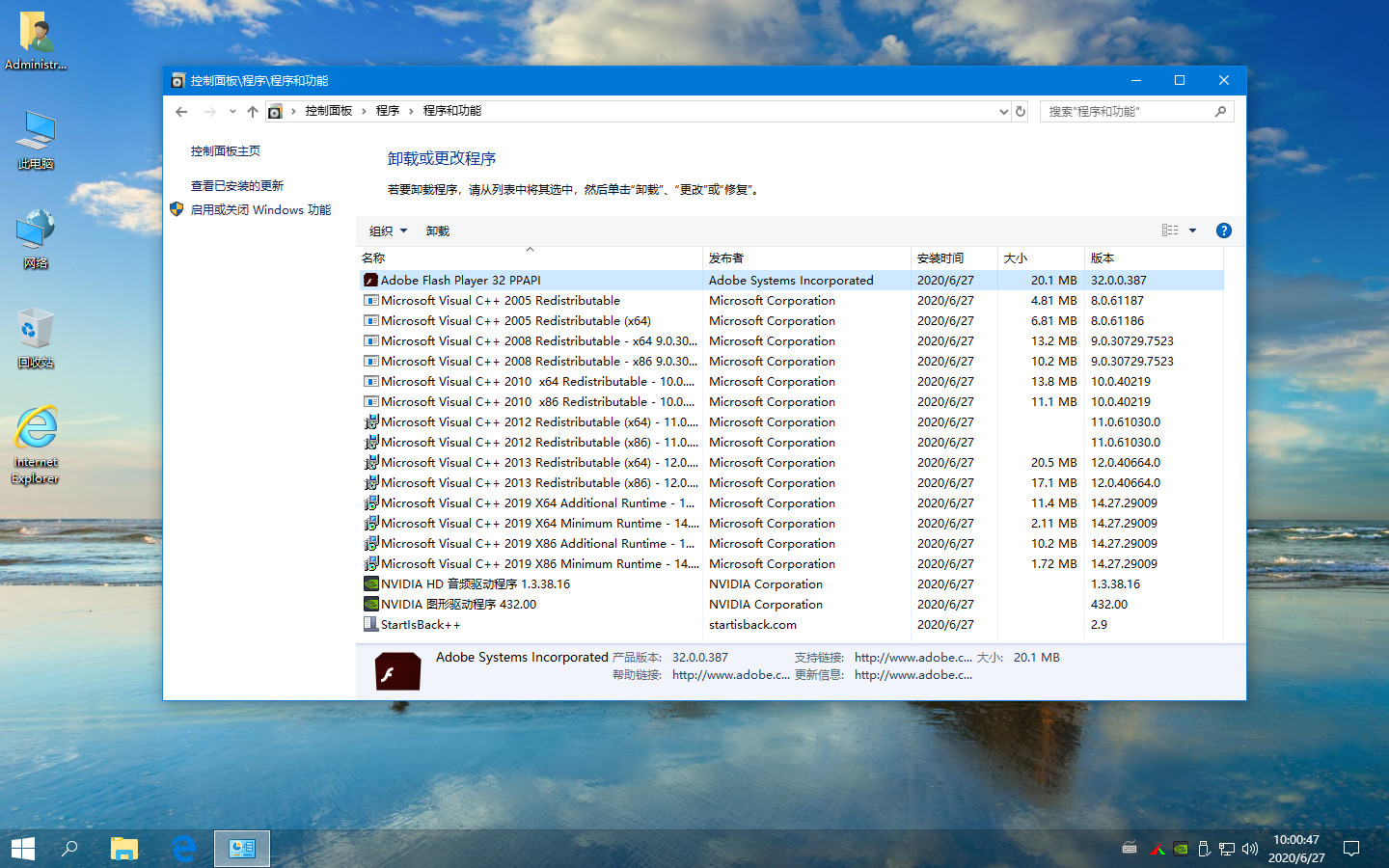Open 控制面板主页 link

[225, 150]
